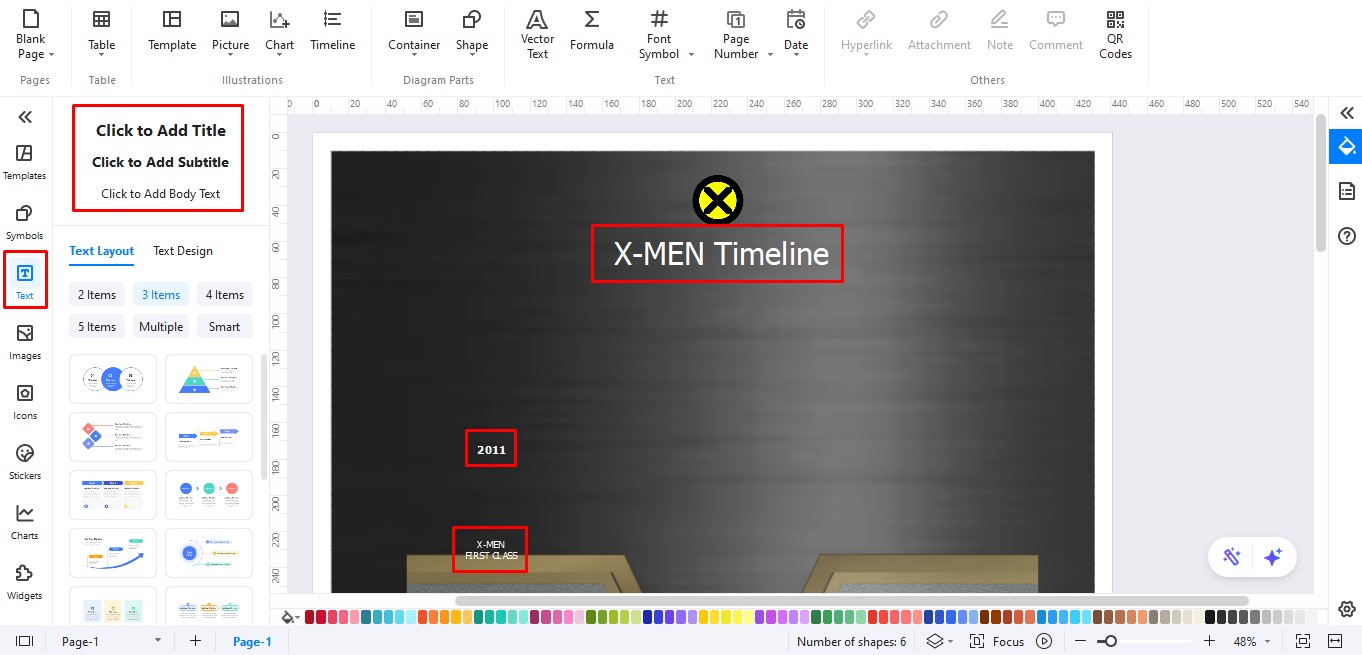Insert a Formula
The image size is (1362, 655).
(592, 32)
